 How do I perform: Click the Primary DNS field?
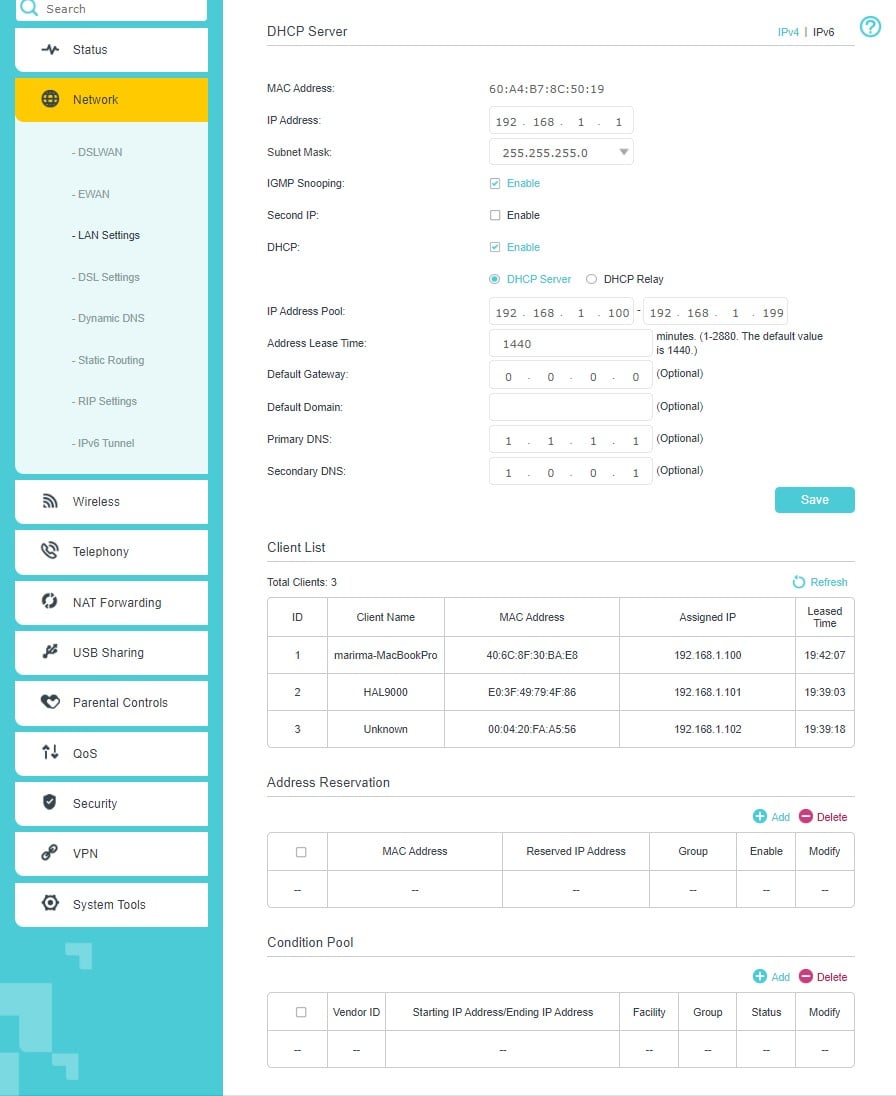(571, 439)
